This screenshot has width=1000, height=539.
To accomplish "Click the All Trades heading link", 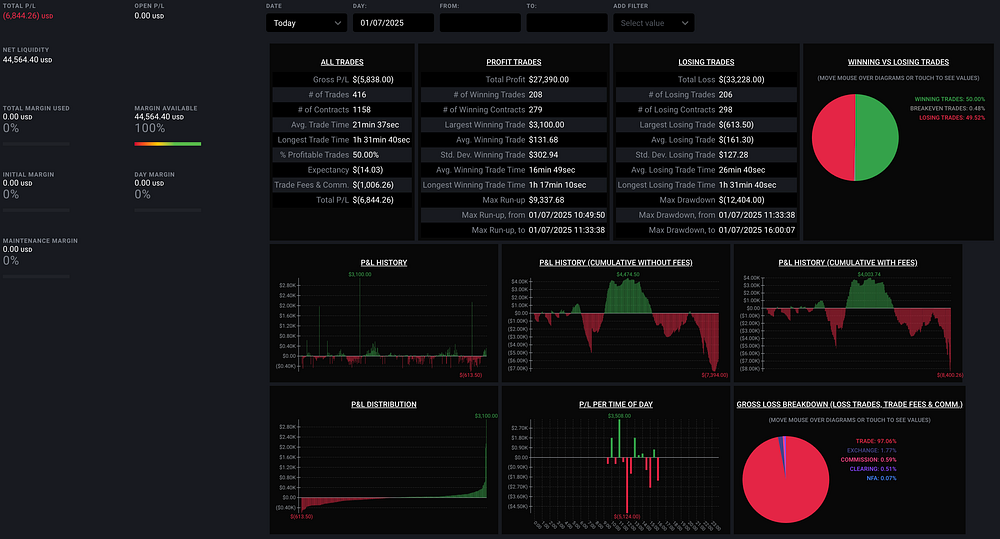I will click(x=342, y=62).
